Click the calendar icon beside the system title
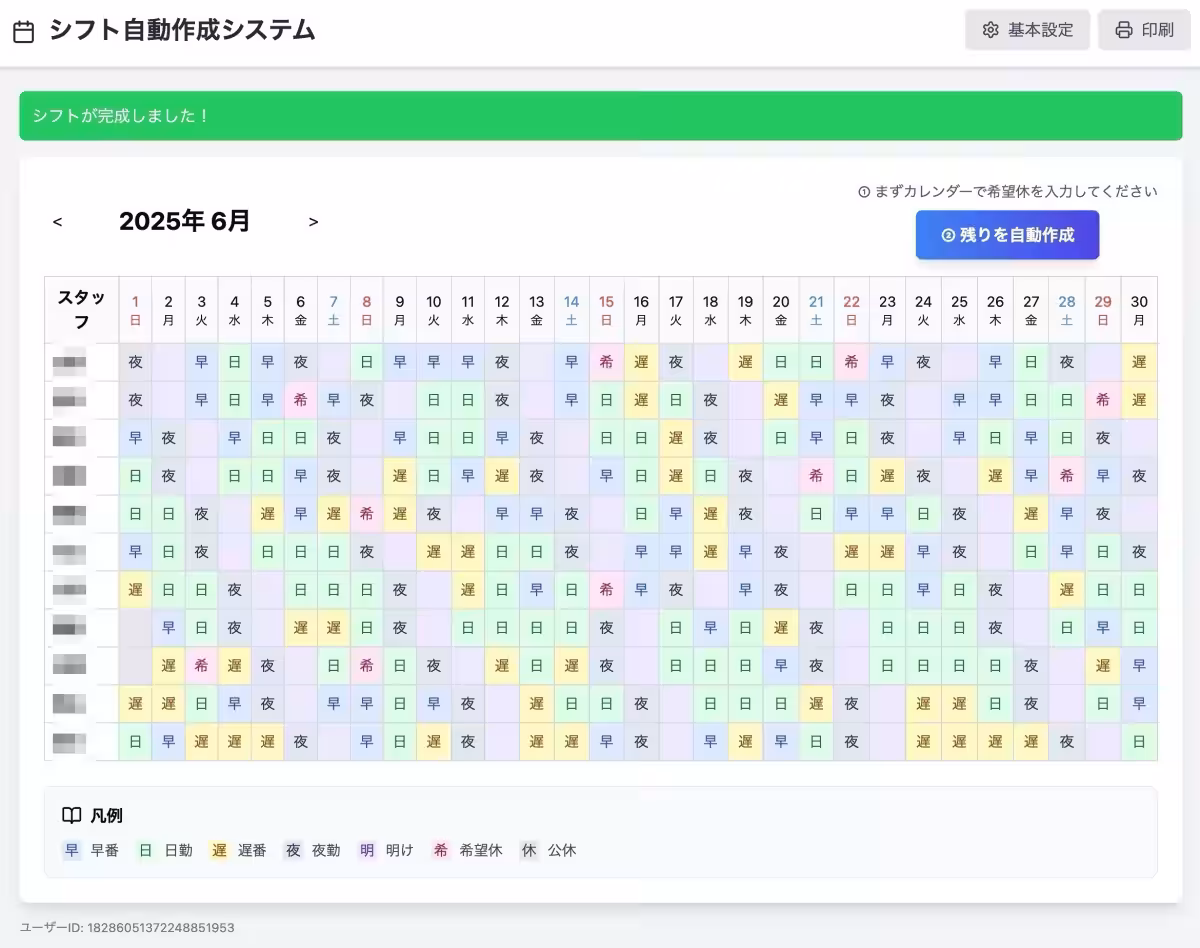Viewport: 1200px width, 948px height. point(24,31)
